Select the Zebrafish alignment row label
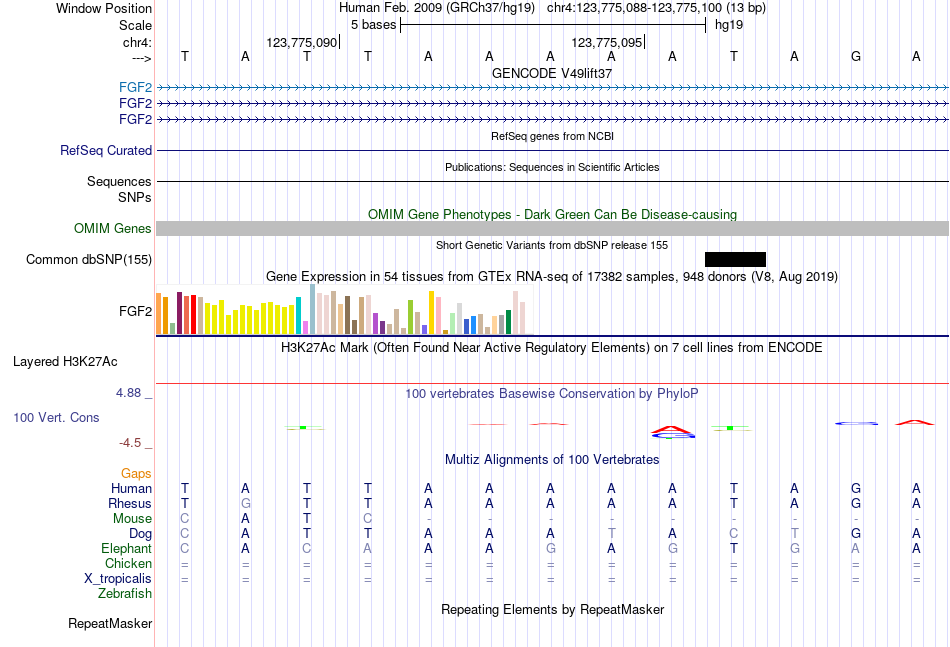This screenshot has width=950, height=647. 125,594
